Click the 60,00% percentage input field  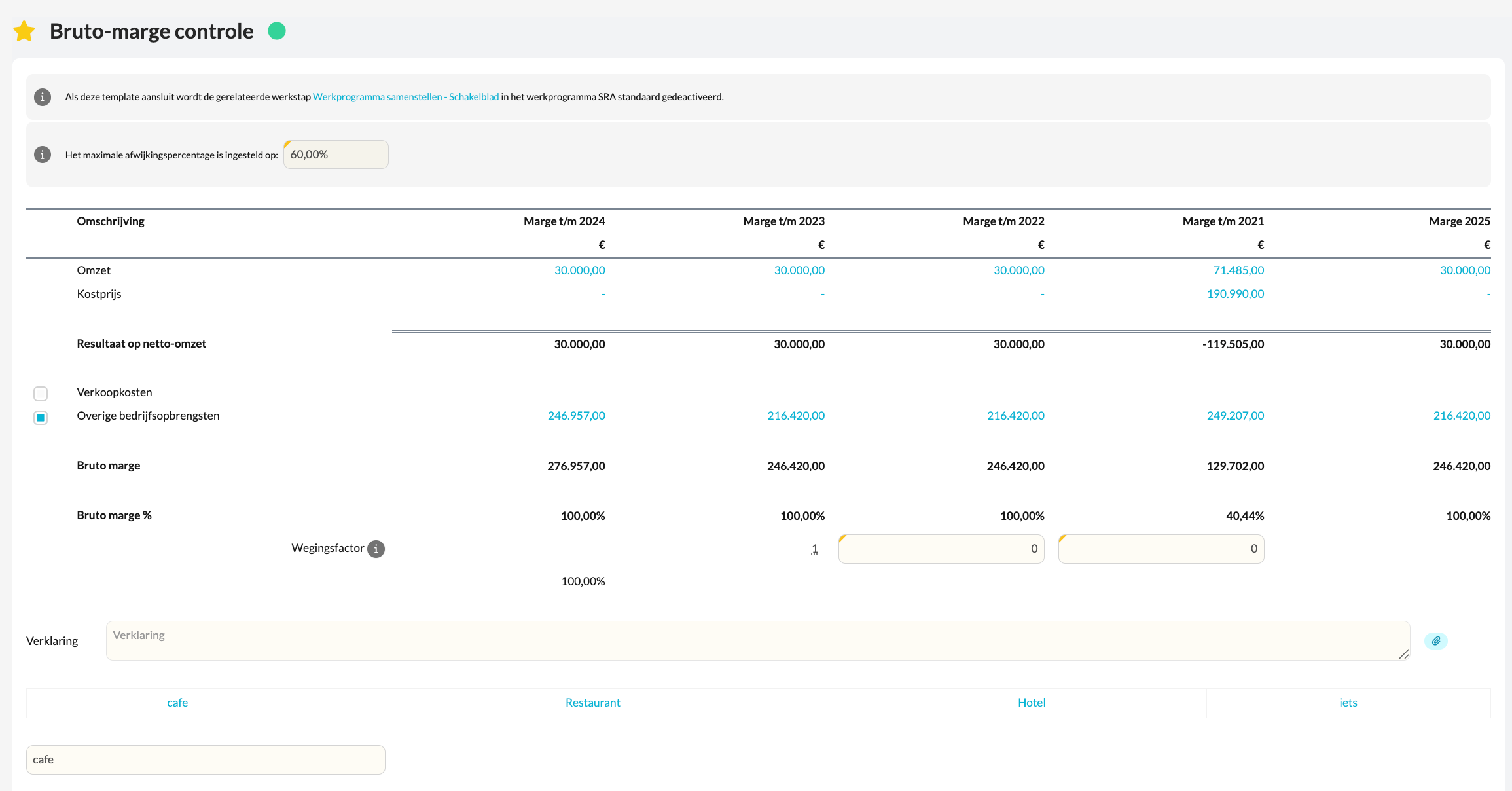click(336, 155)
